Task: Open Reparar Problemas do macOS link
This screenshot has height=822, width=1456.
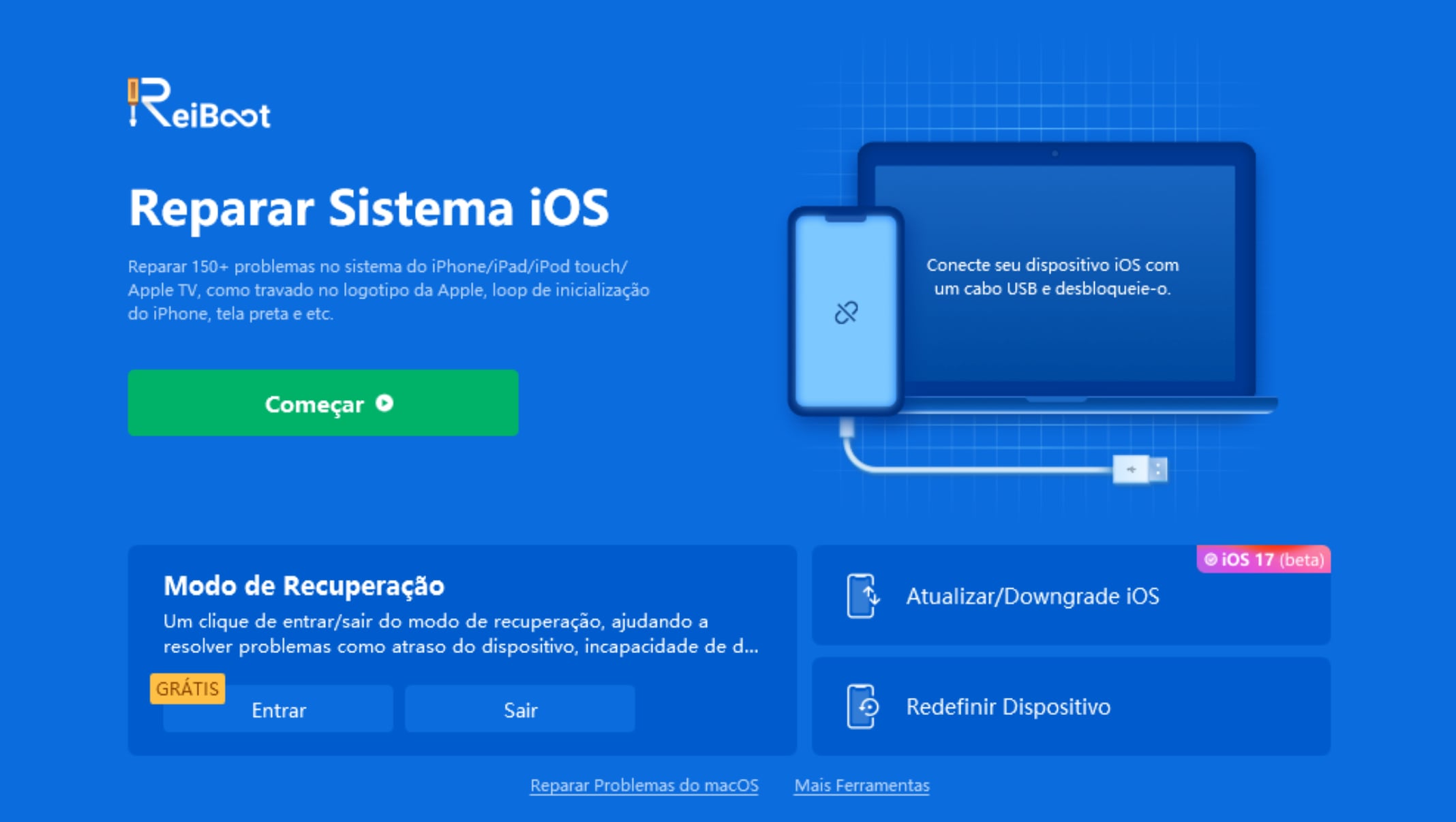Action: 644,785
